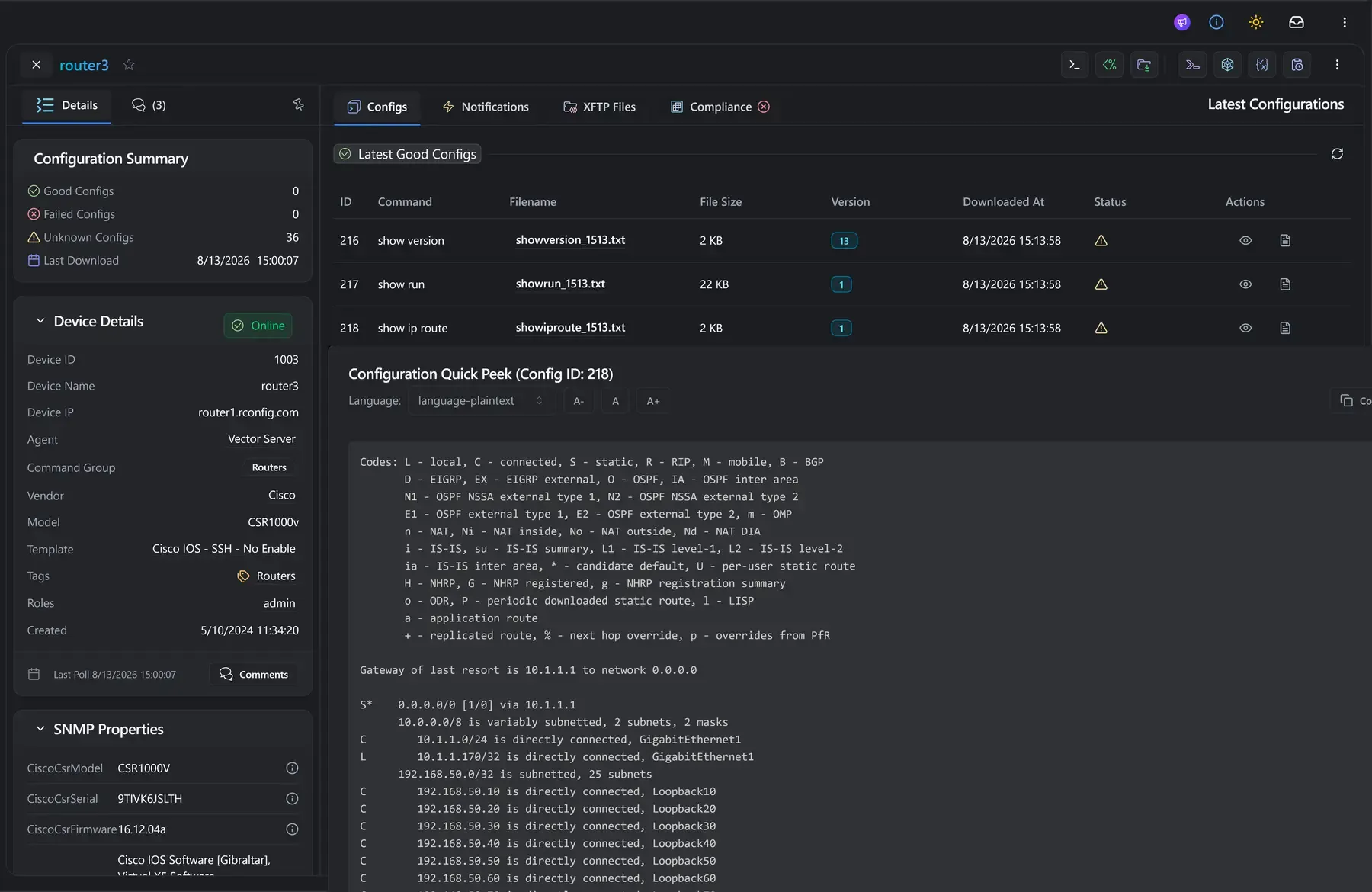Click the pin icon in details panel
Screen dimensions: 1372x892
(x=299, y=104)
